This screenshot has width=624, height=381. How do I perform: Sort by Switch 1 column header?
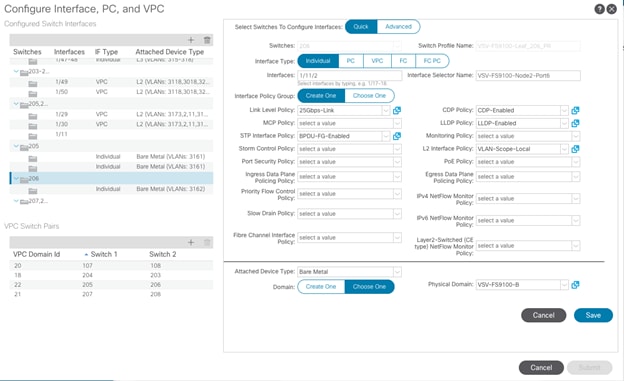103,254
